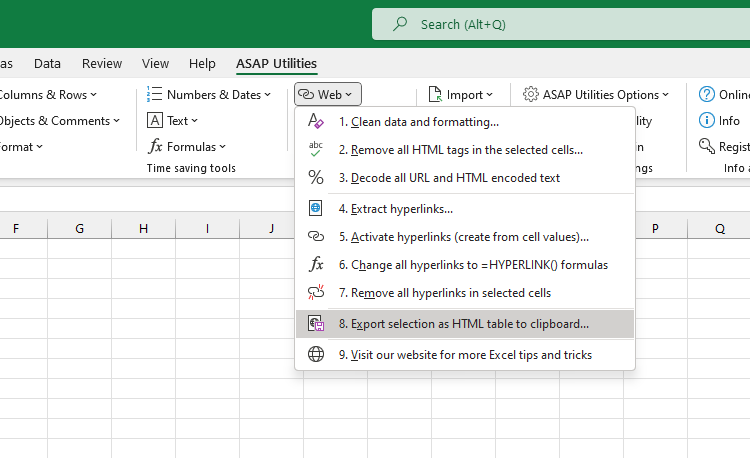Select column G header
Screen dimensions: 750x458
coord(79,229)
